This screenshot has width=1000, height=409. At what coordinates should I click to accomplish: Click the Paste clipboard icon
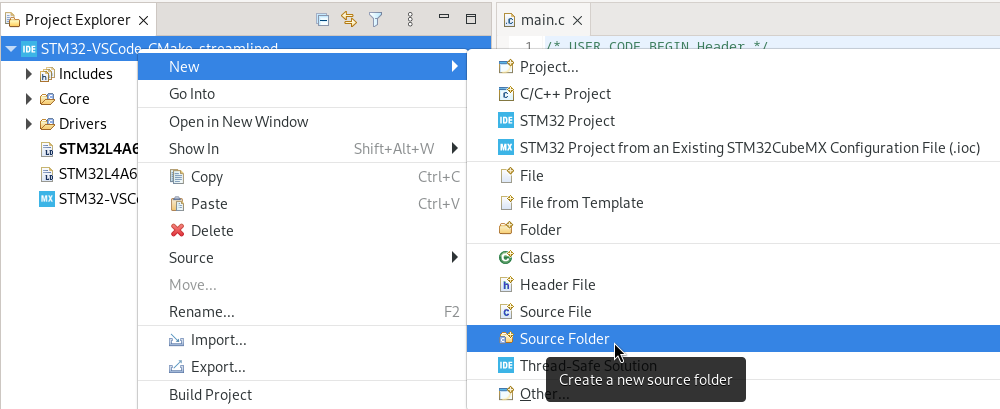(x=177, y=204)
